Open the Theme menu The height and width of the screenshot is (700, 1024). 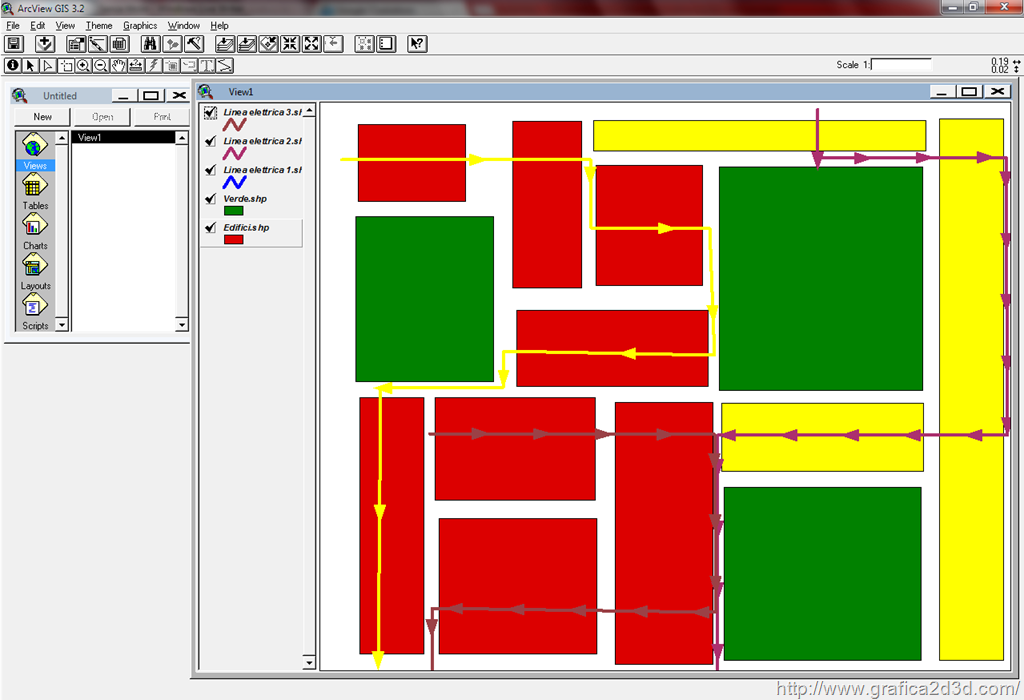pos(99,25)
